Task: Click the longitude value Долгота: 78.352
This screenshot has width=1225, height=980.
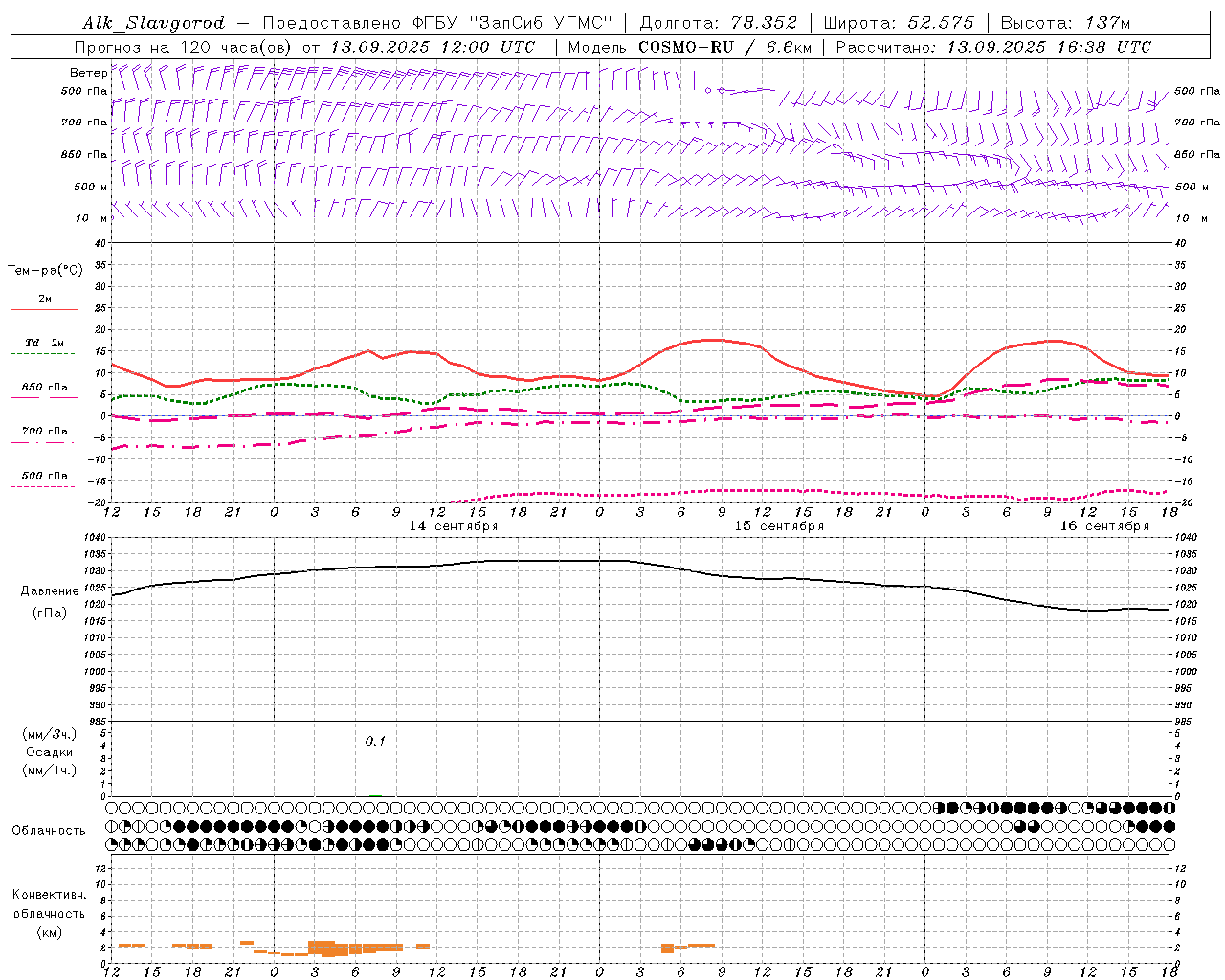Action: click(717, 23)
